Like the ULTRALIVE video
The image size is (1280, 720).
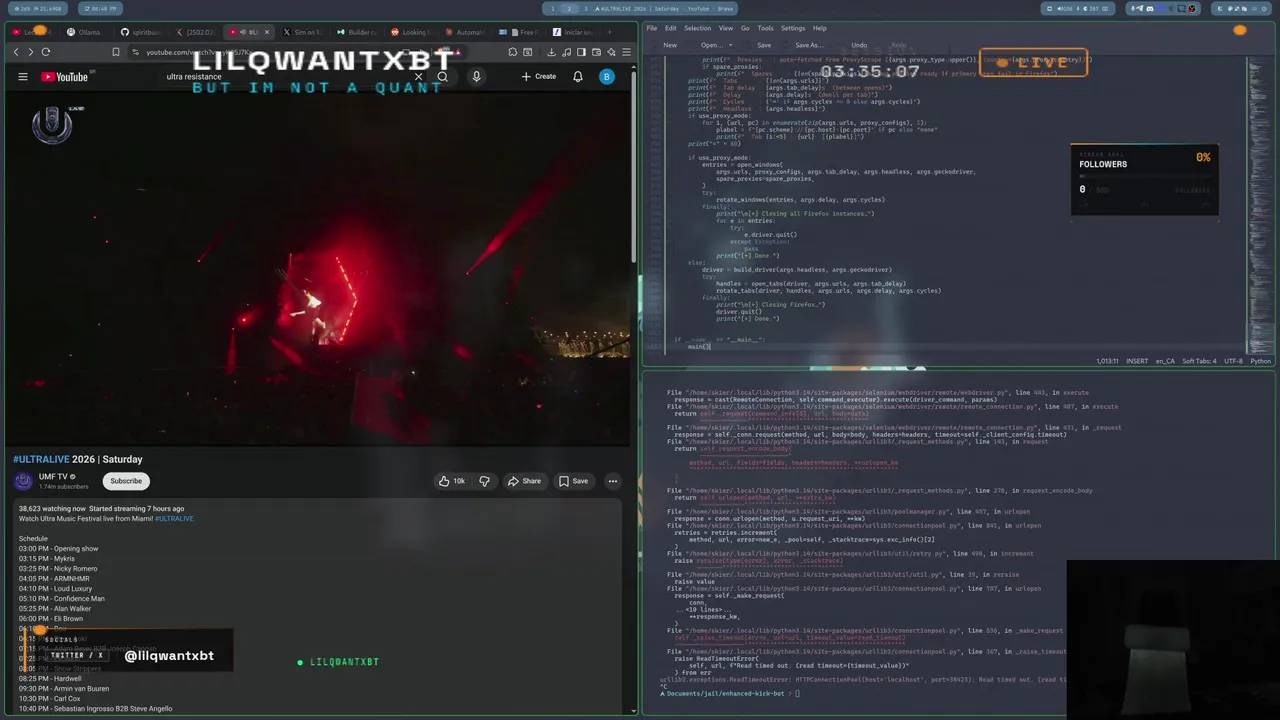452,481
